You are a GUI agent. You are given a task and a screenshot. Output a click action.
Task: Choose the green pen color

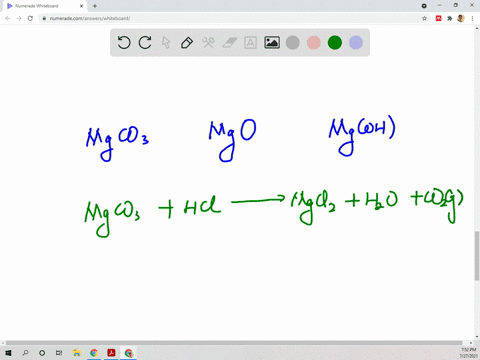[335, 43]
